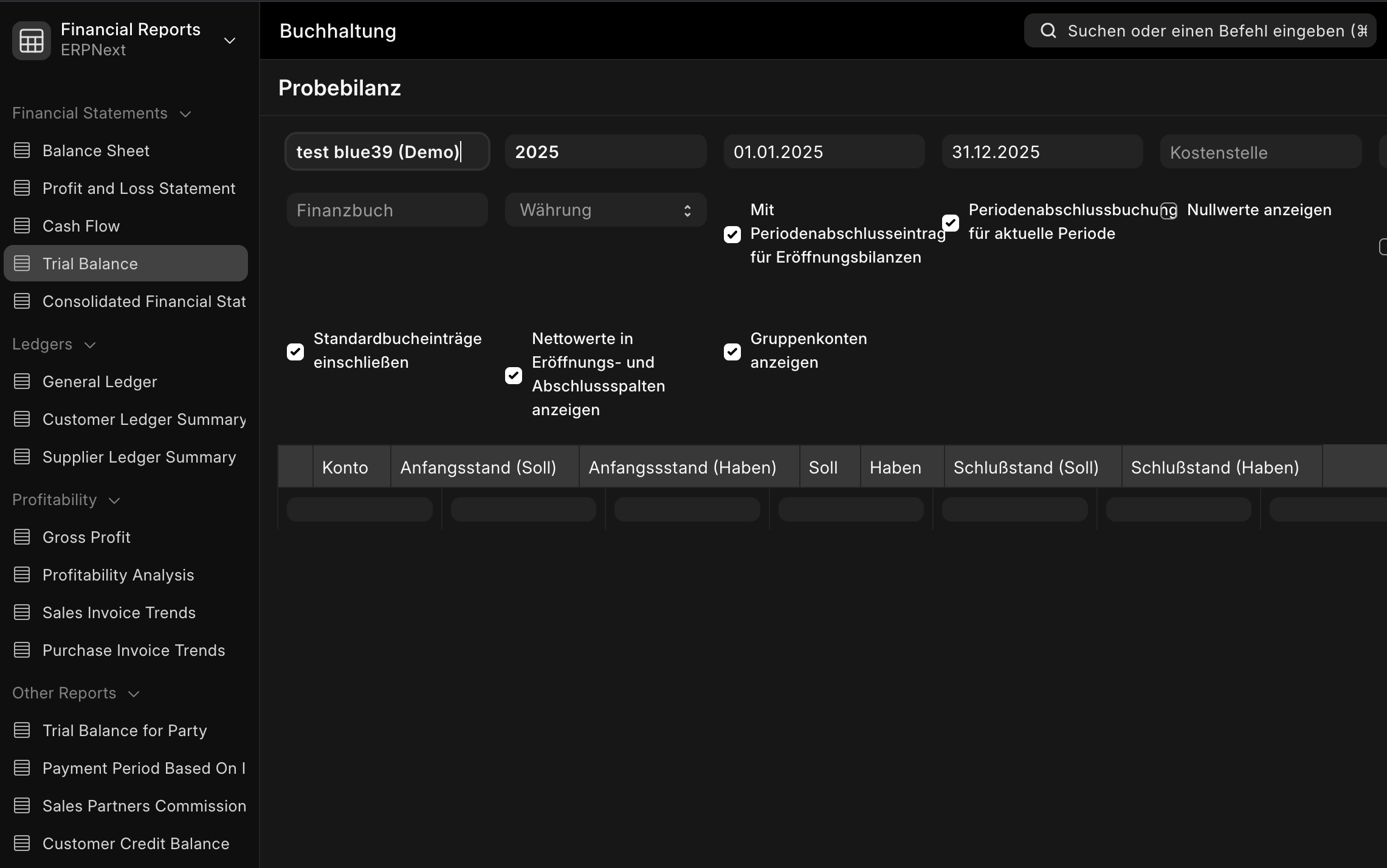Click the General Ledger list icon
1387x868 pixels.
pos(22,382)
